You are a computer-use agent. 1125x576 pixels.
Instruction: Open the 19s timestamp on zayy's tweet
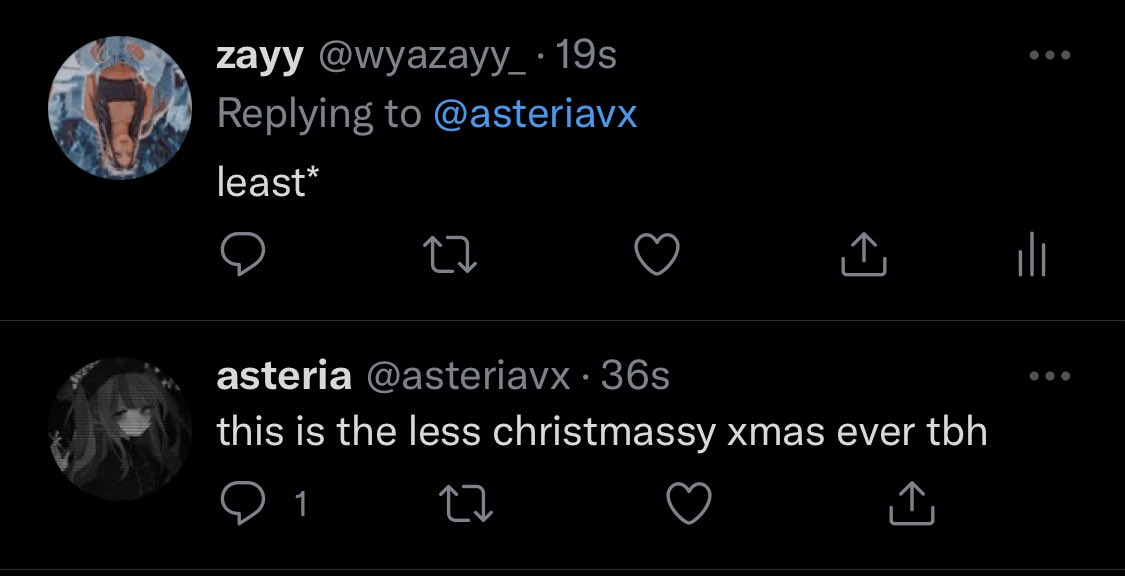pyautogui.click(x=586, y=56)
